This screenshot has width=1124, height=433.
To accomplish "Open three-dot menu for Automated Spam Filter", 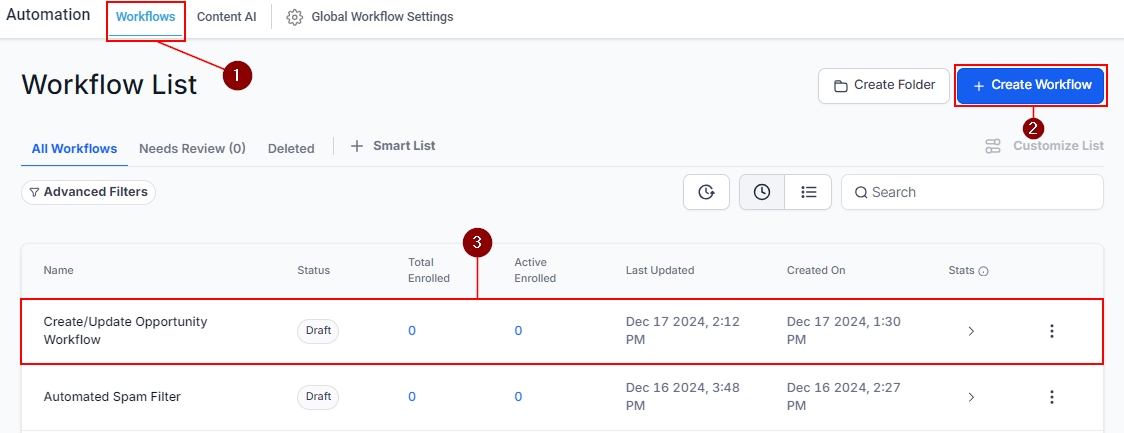I will click(1051, 397).
